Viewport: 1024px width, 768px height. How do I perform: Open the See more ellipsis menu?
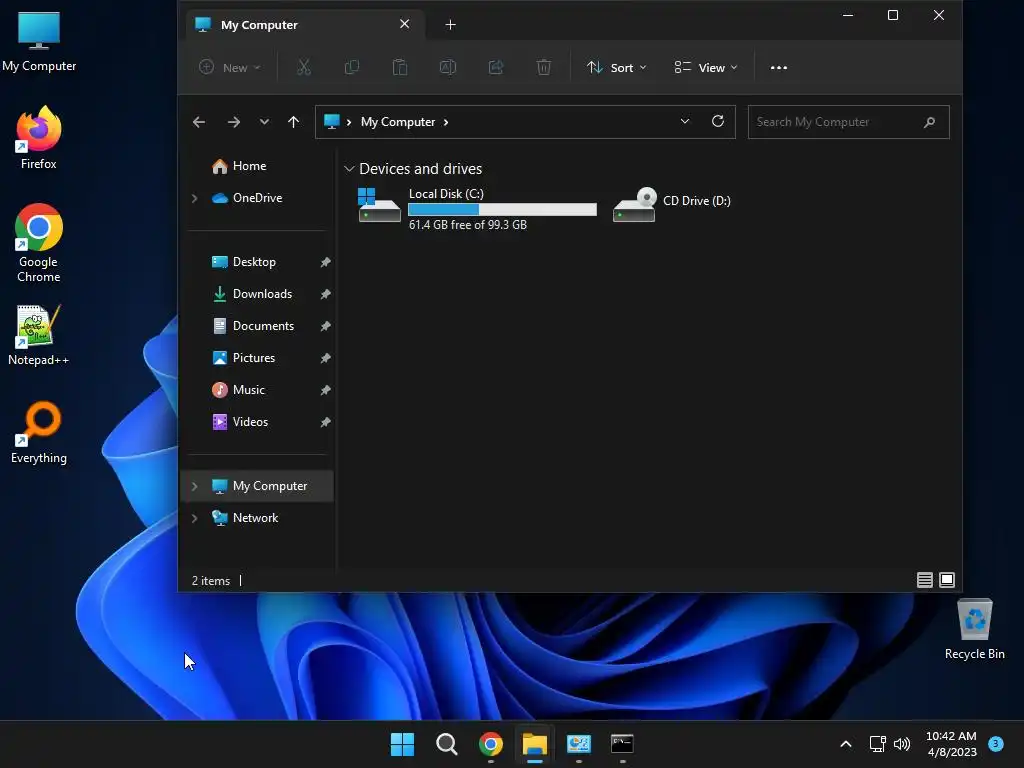(x=778, y=67)
